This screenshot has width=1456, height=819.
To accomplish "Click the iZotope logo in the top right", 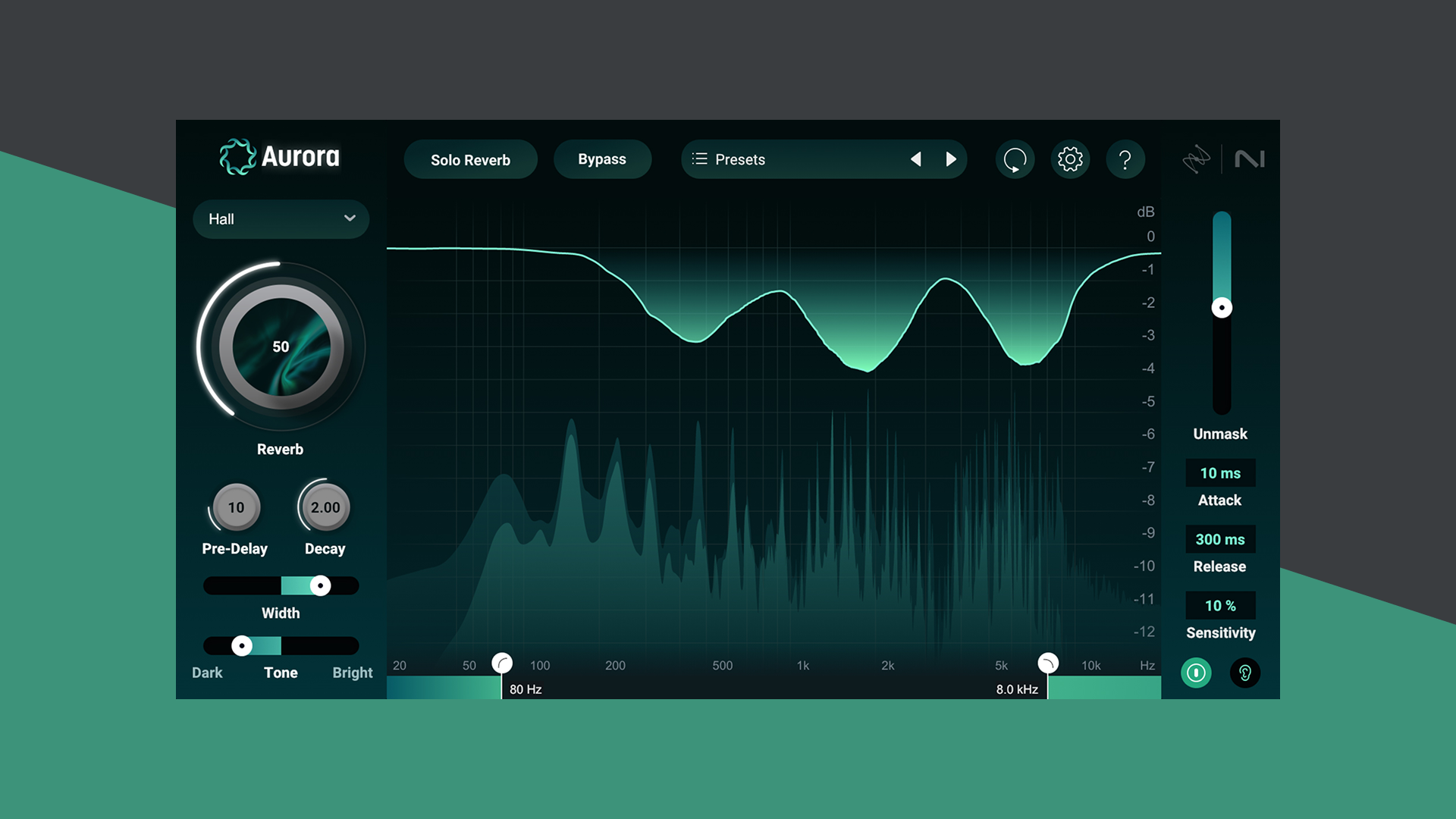I will point(1197,159).
